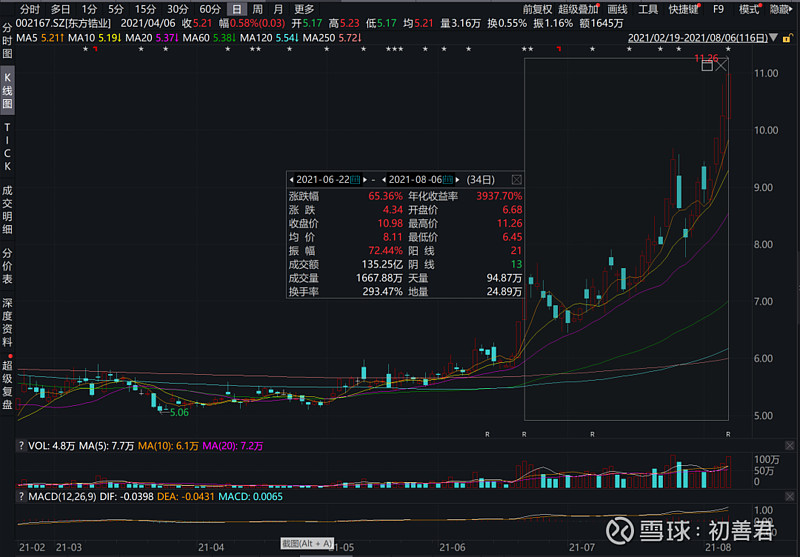
Task: Click the 11.26 high price label
Action: (706, 58)
